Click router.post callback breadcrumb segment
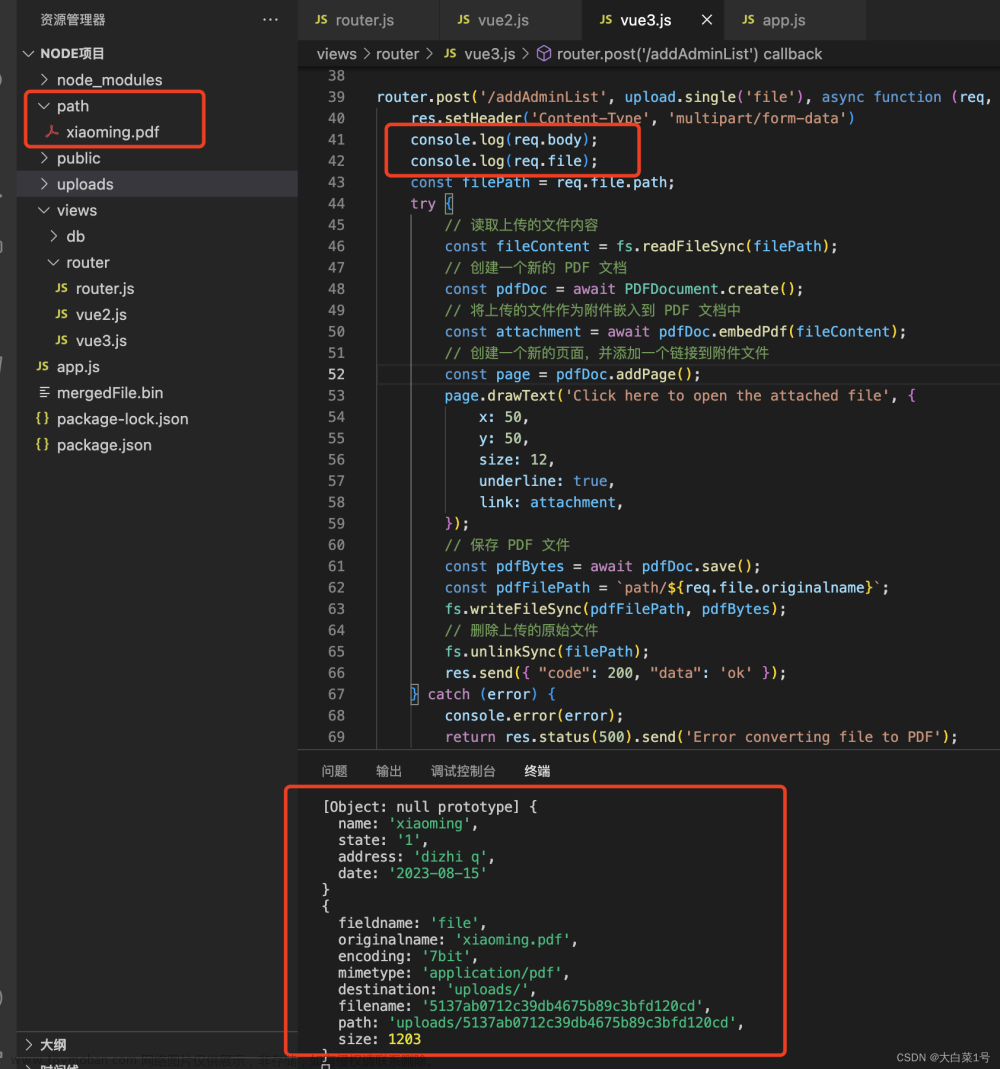 [689, 54]
